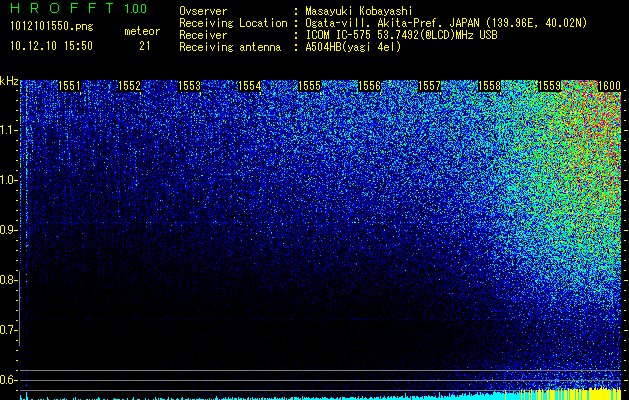Viewport: 629px width, 400px height.
Task: Click the Receiving antenna label
Action: (x=230, y=47)
